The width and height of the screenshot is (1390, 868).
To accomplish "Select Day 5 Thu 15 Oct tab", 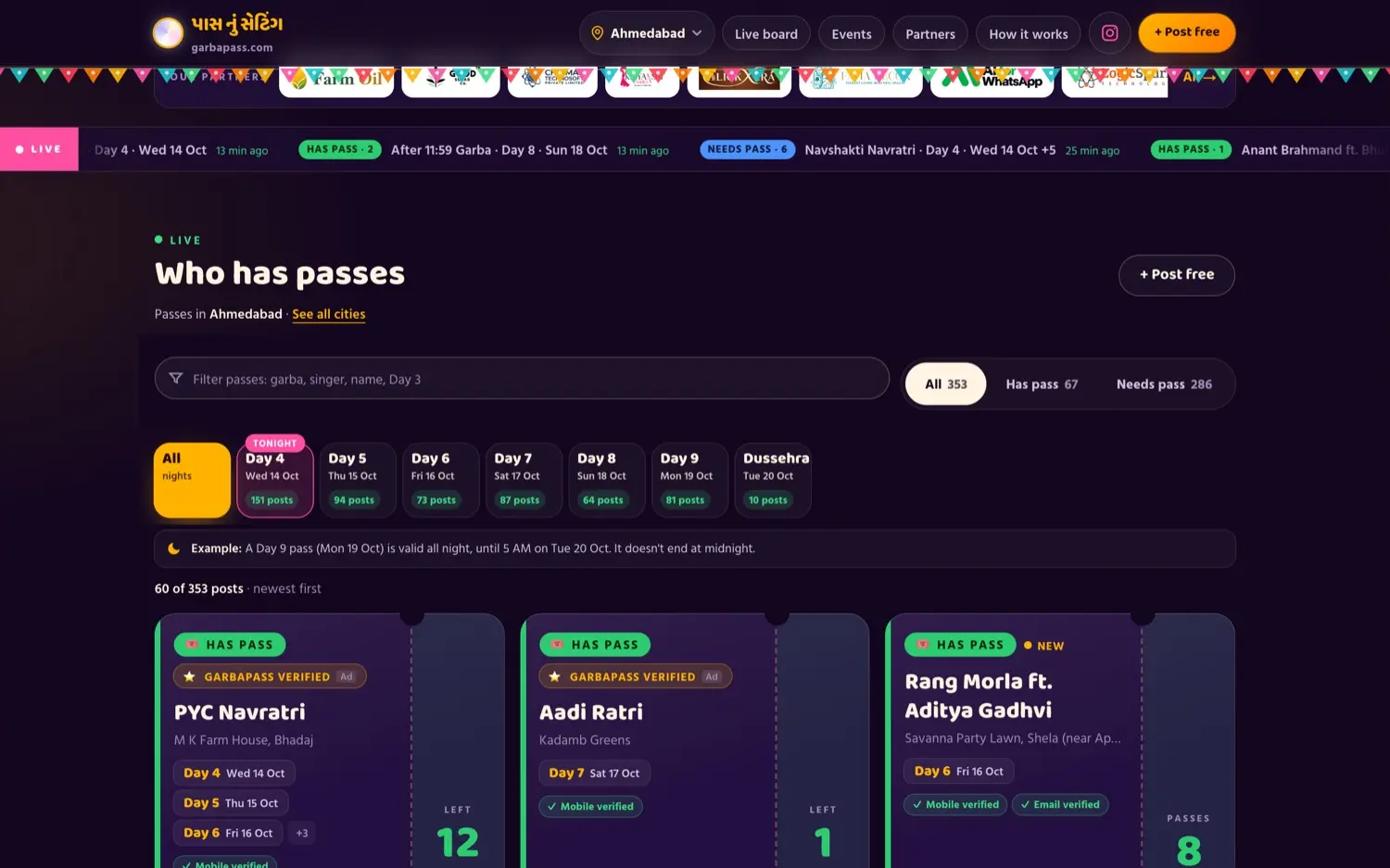I will 358,480.
